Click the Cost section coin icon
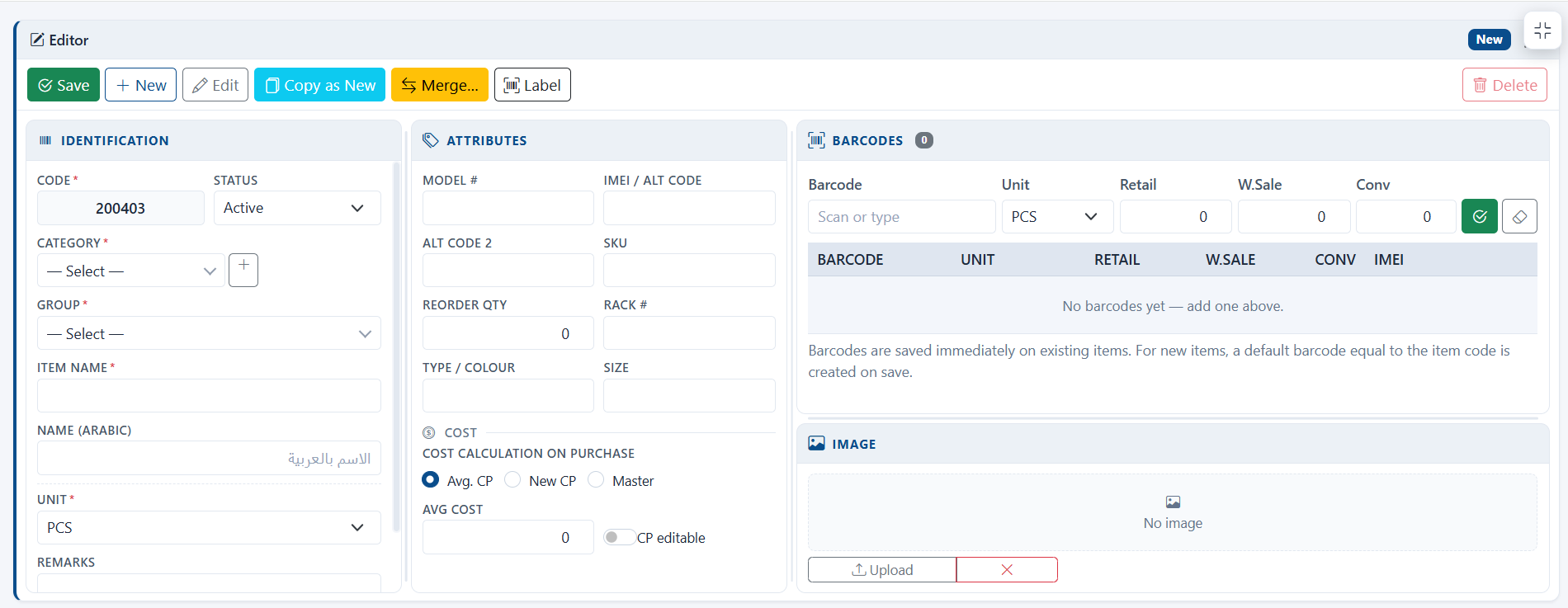The width and height of the screenshot is (1568, 608). click(429, 432)
